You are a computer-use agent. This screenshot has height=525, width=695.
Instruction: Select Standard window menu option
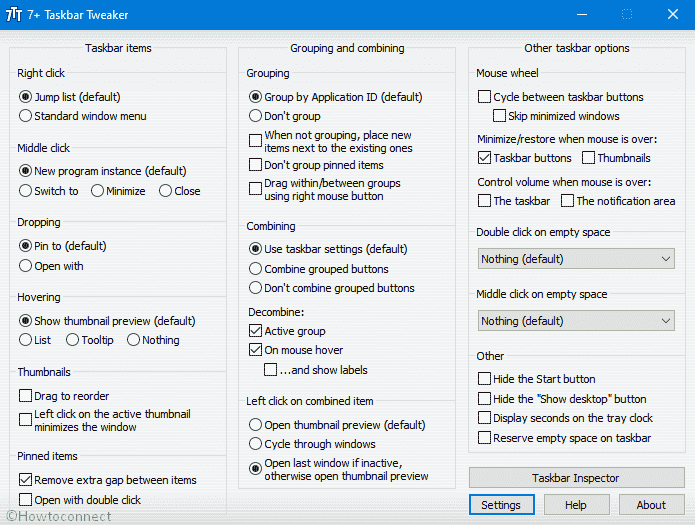[x=26, y=116]
